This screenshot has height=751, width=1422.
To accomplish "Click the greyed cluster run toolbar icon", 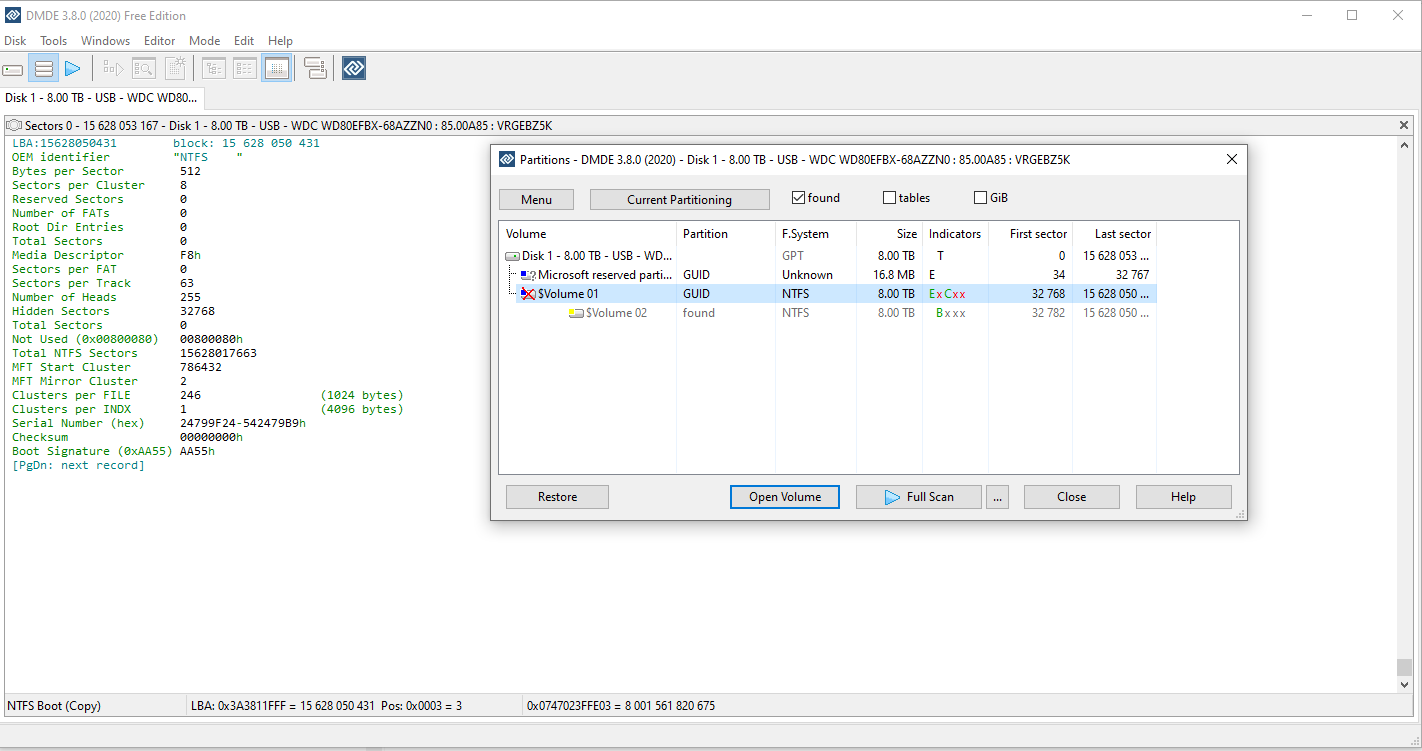I will (x=113, y=69).
